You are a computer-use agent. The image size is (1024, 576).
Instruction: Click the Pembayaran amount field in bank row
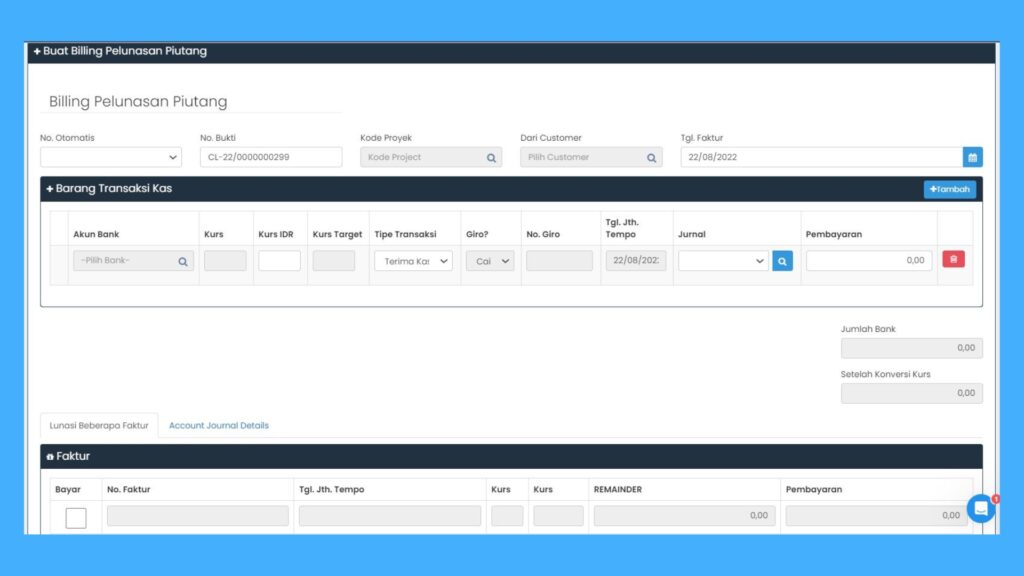point(868,261)
